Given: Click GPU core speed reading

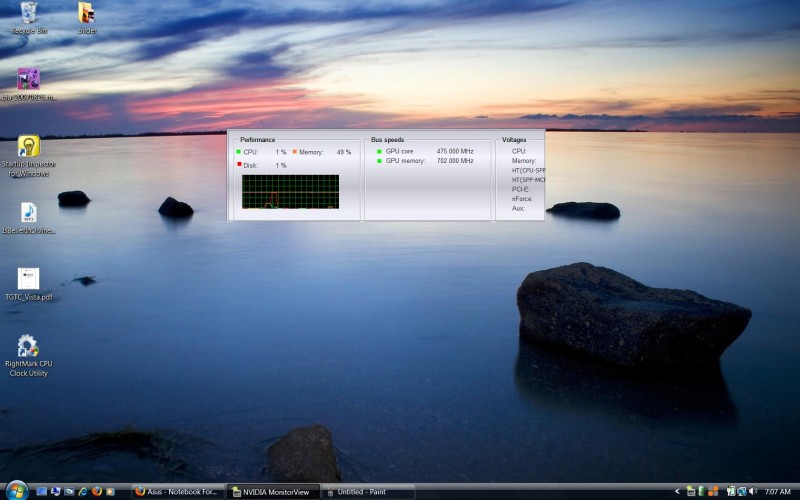Looking at the screenshot, I should point(455,151).
